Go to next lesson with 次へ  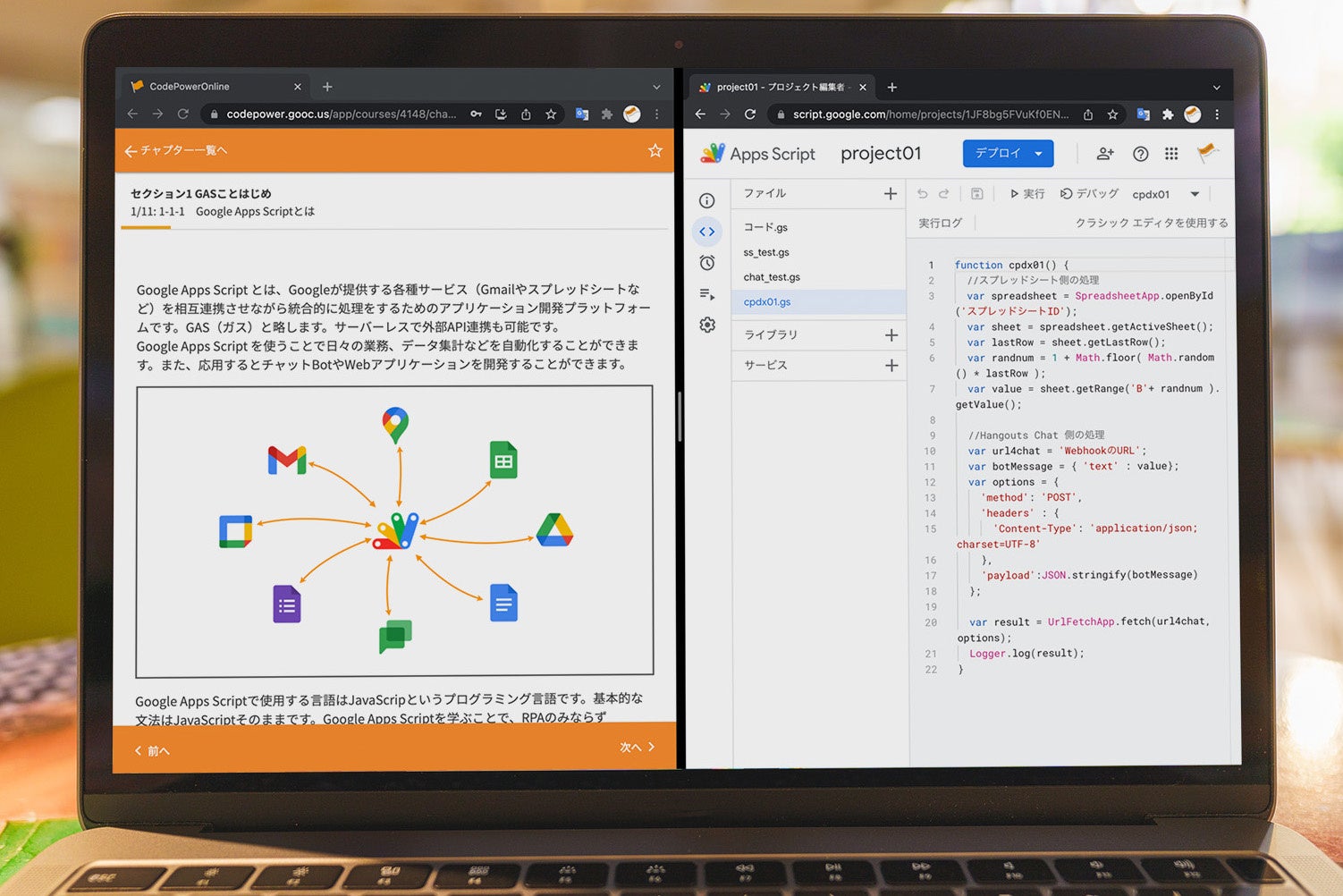[x=638, y=748]
